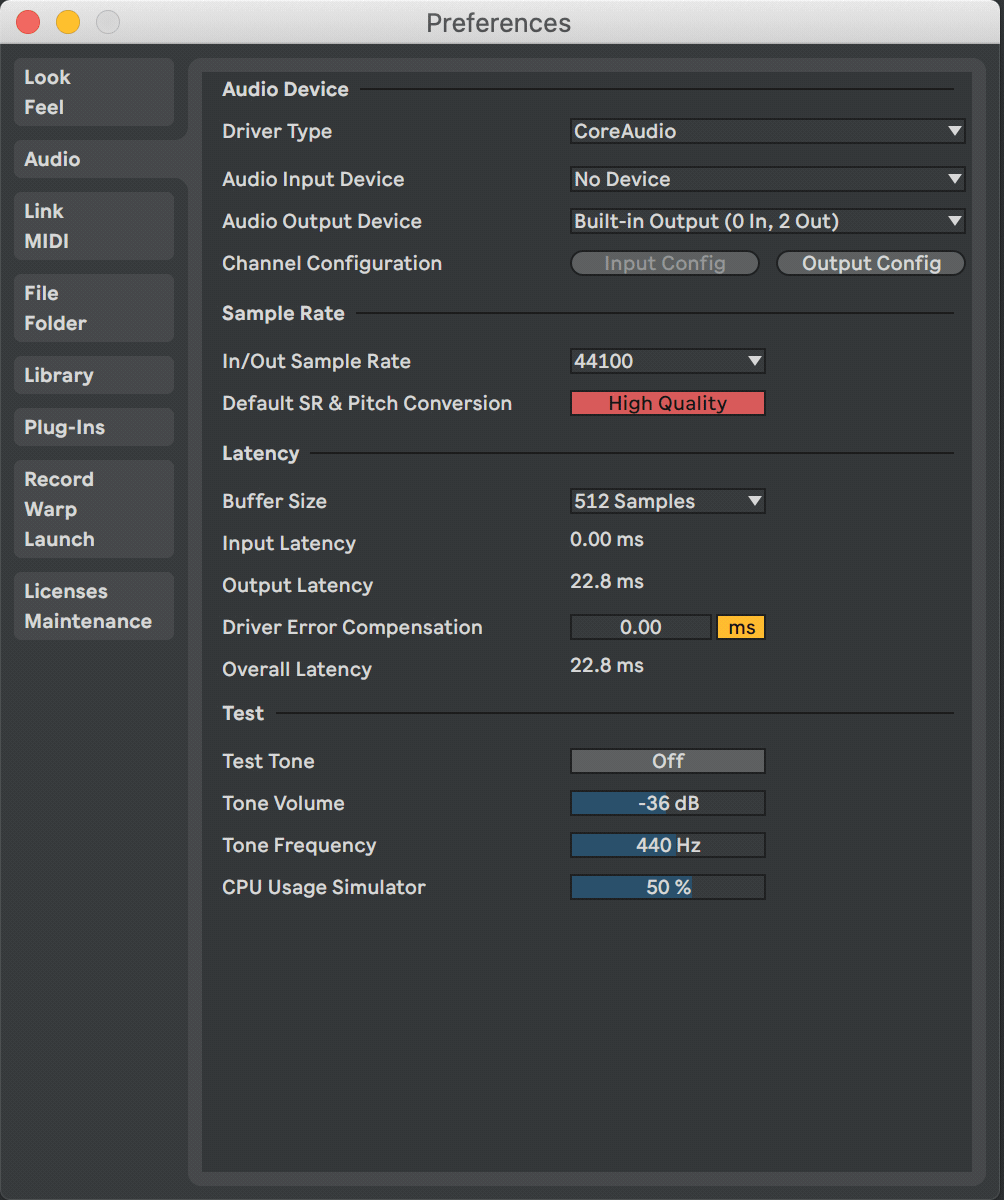Image resolution: width=1004 pixels, height=1200 pixels.
Task: Click the CPU Usage Simulator slider
Action: coord(667,887)
